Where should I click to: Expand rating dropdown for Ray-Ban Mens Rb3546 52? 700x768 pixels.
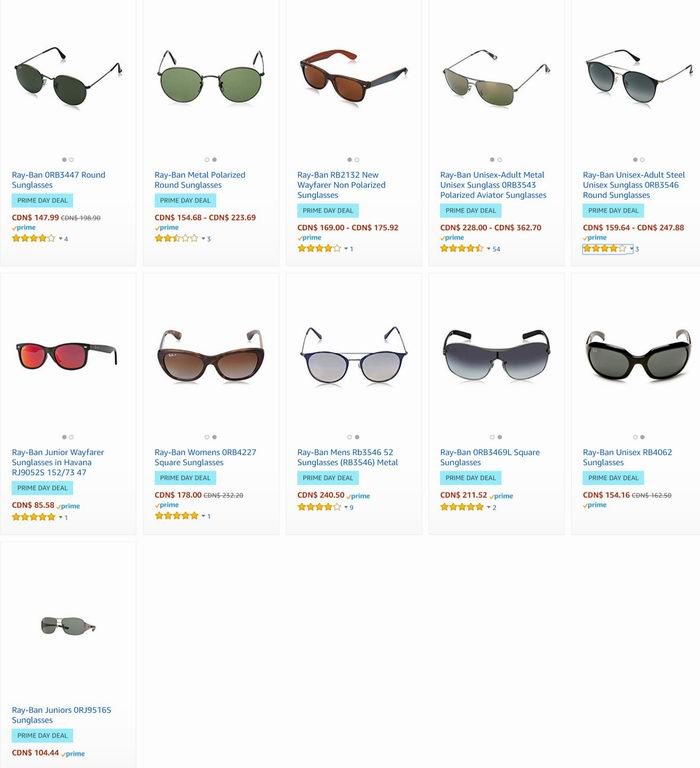click(x=344, y=508)
